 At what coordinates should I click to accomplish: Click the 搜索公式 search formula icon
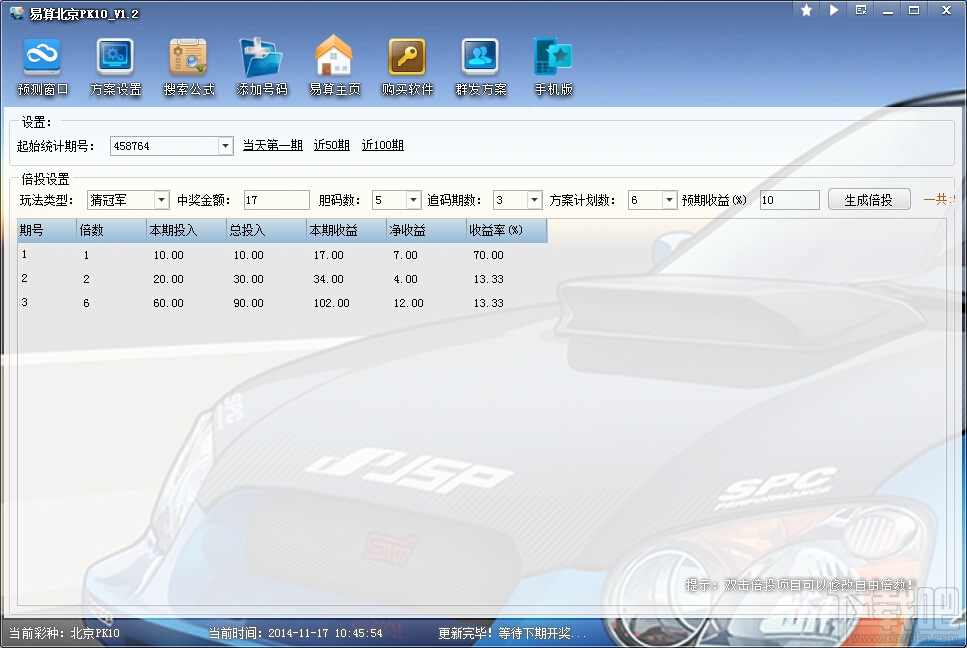pos(189,66)
